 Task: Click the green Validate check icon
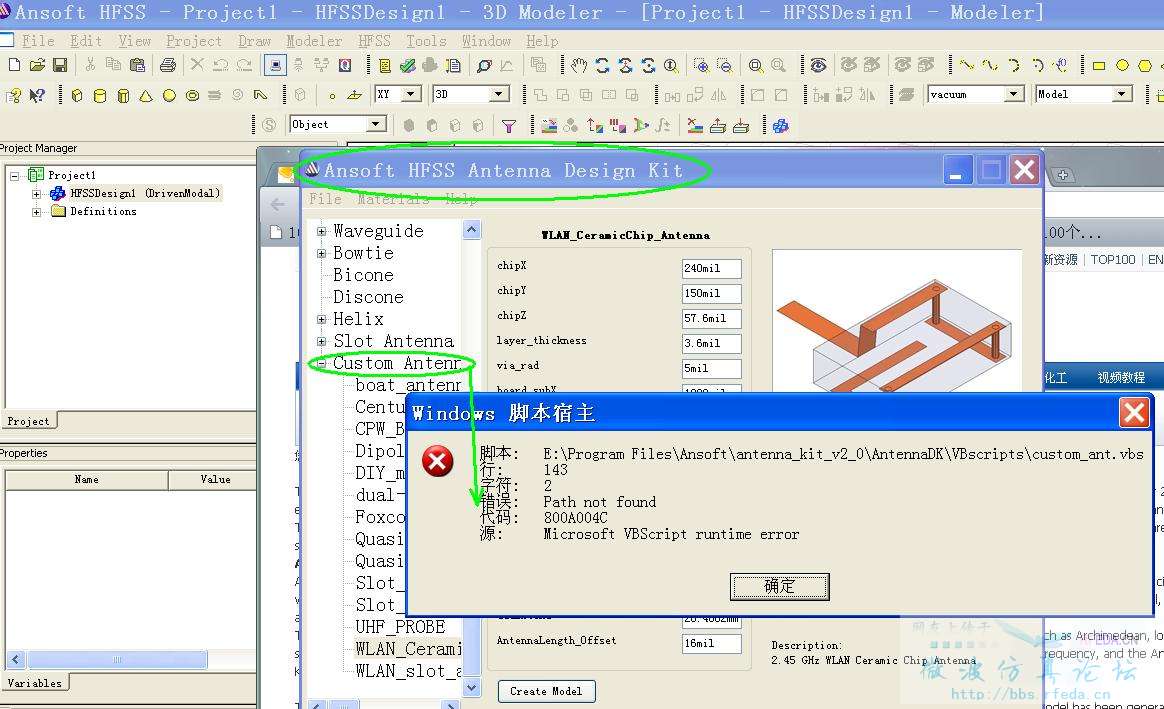tap(408, 65)
